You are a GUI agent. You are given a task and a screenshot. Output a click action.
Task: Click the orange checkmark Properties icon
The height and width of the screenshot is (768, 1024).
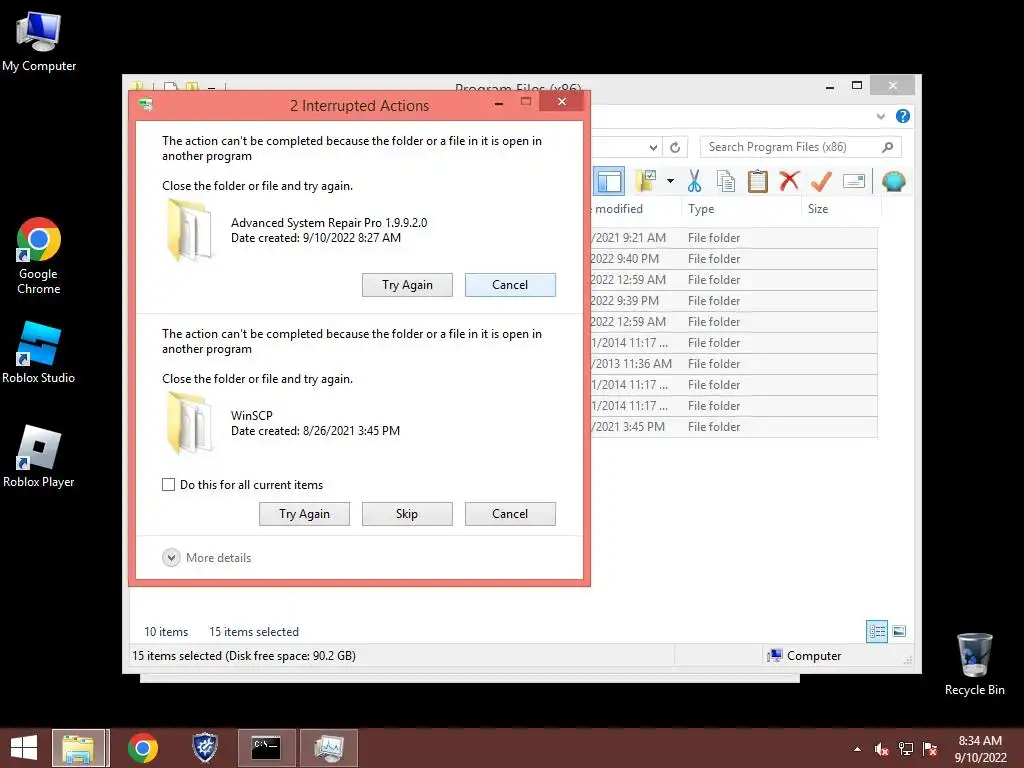click(821, 181)
